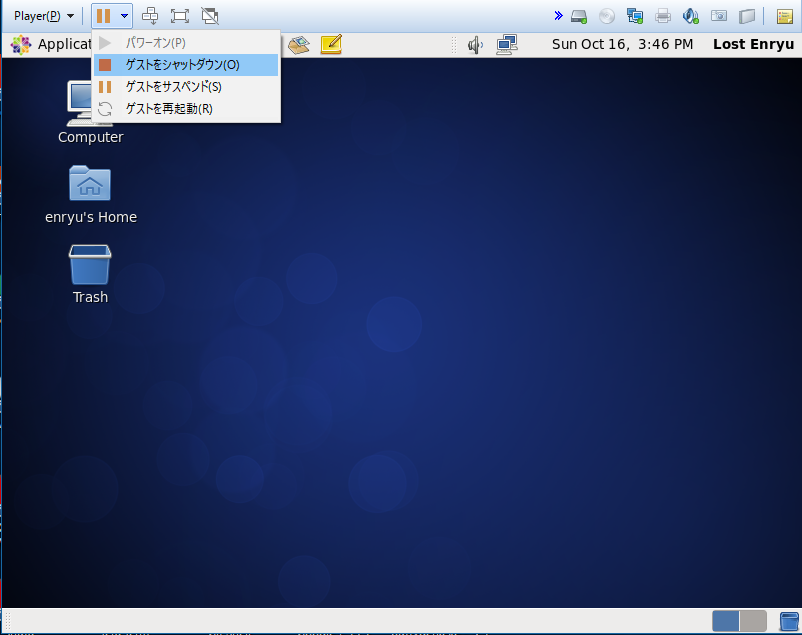Click the hard disk device icon
The image size is (802, 635).
pyautogui.click(x=579, y=16)
